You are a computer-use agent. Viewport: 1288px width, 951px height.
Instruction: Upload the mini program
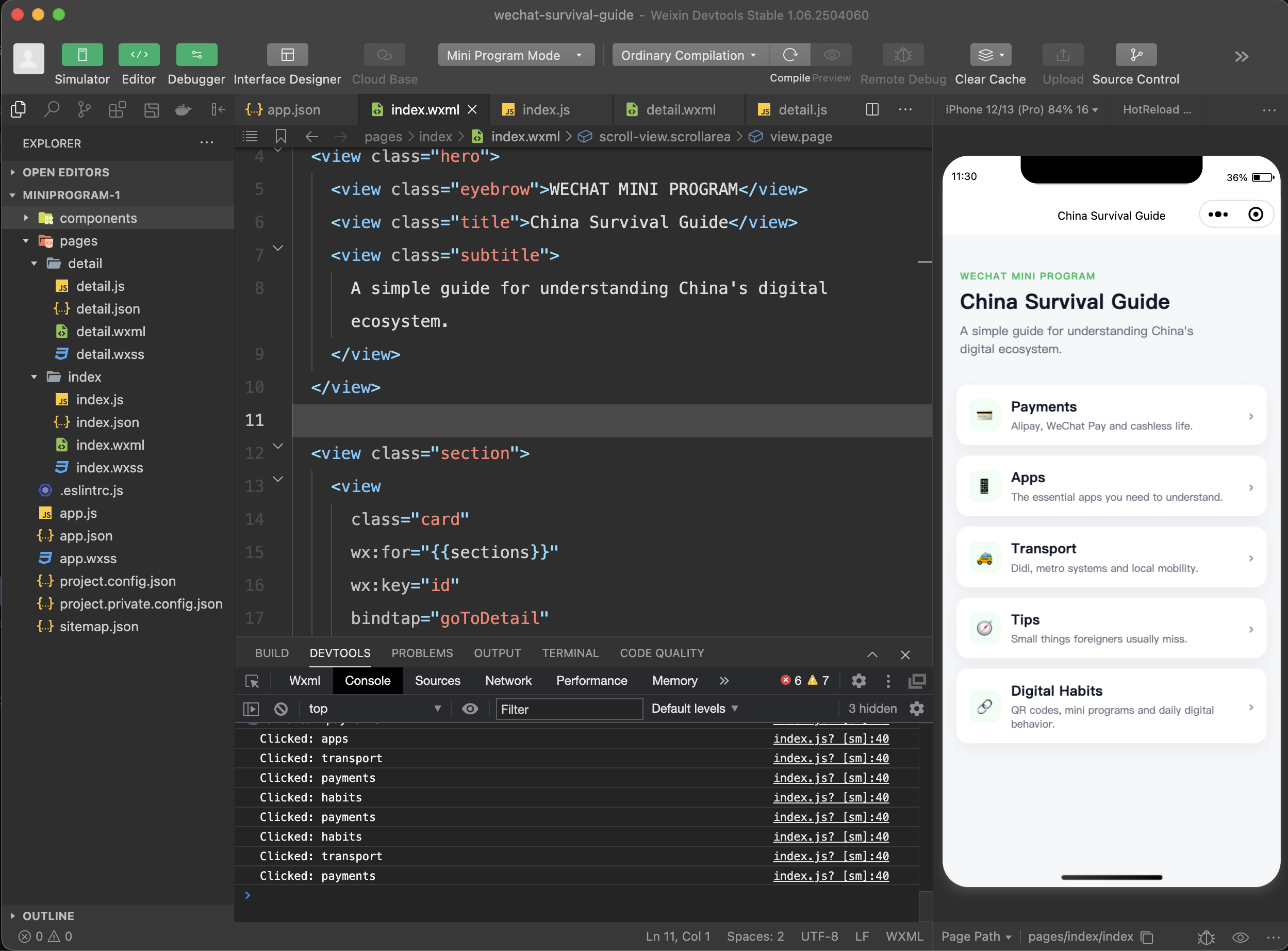(1062, 55)
